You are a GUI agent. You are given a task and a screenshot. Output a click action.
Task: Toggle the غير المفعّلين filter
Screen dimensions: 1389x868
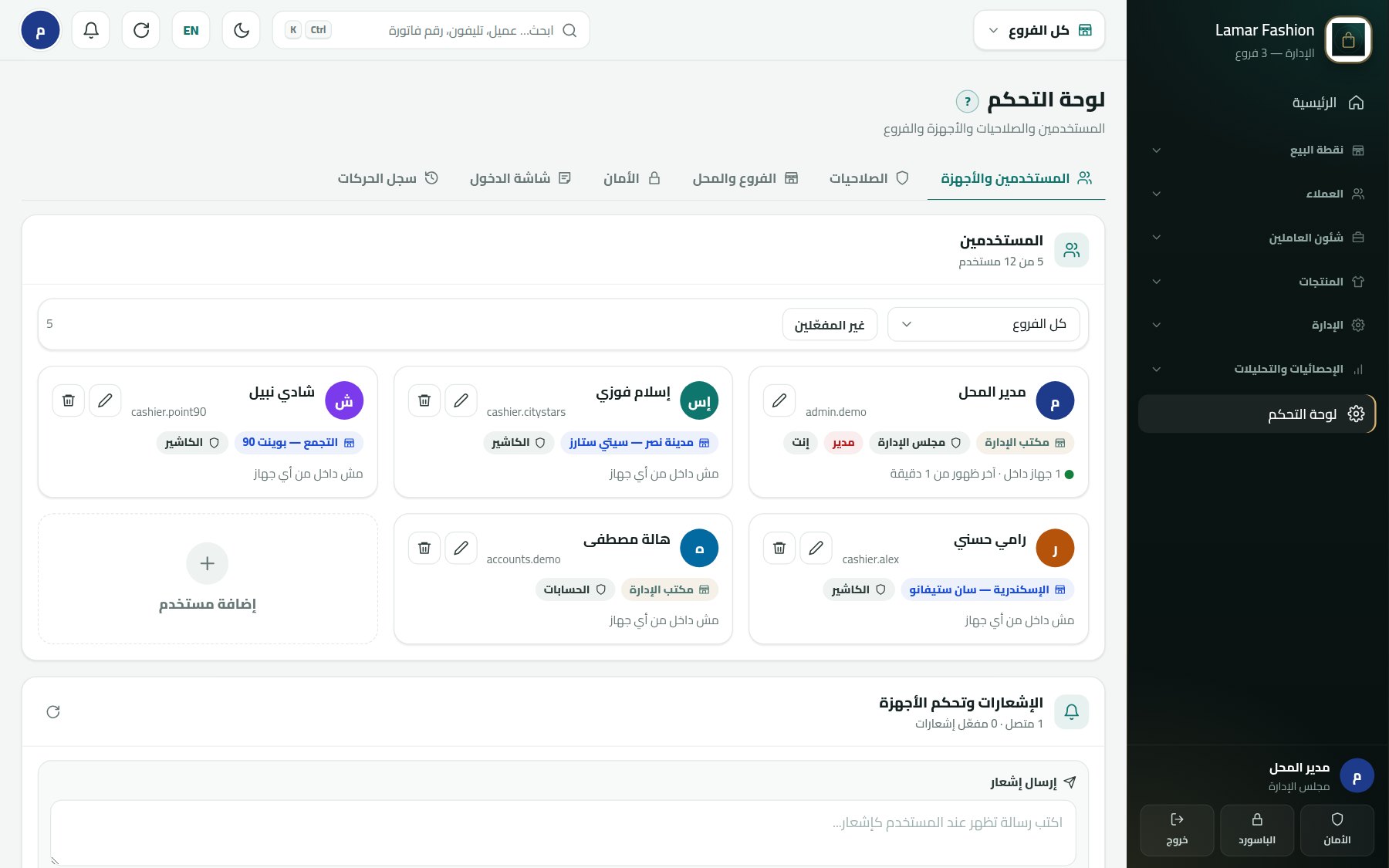830,325
